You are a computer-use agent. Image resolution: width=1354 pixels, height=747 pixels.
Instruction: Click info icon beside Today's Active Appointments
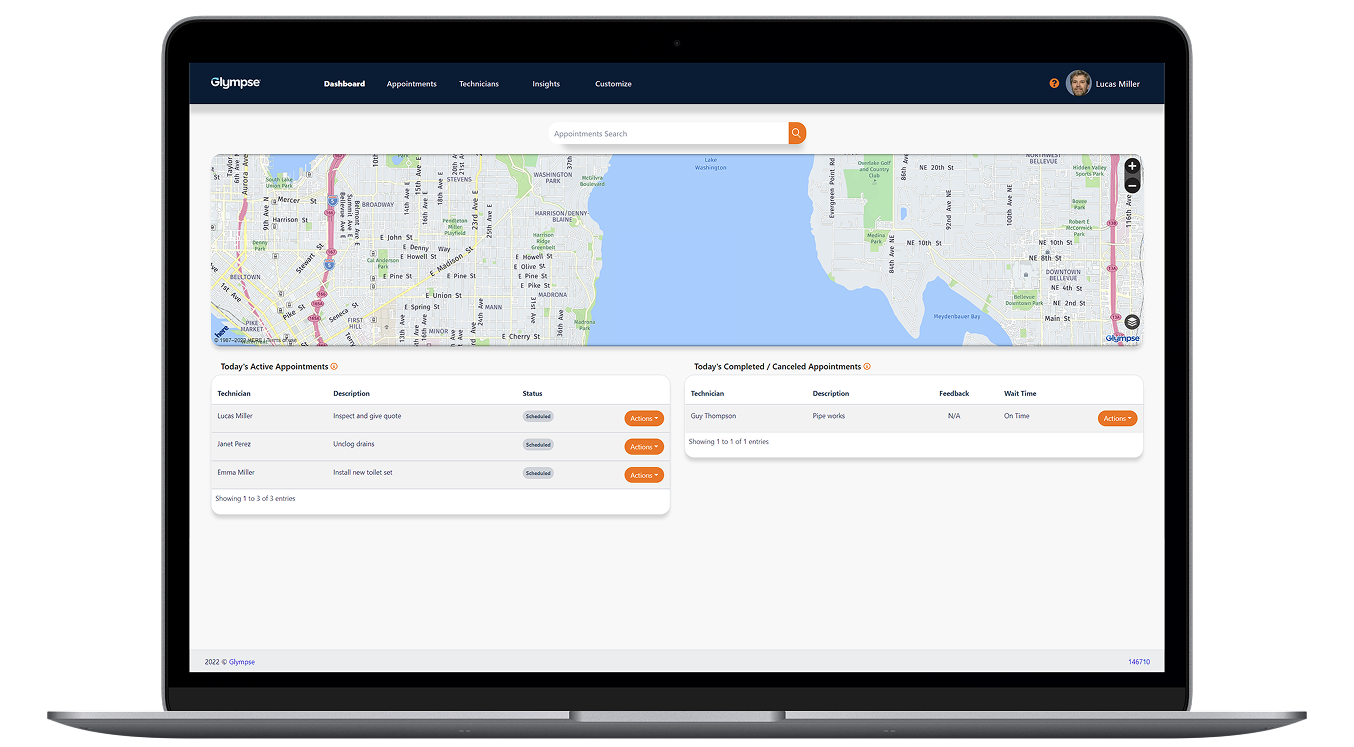[x=334, y=367]
